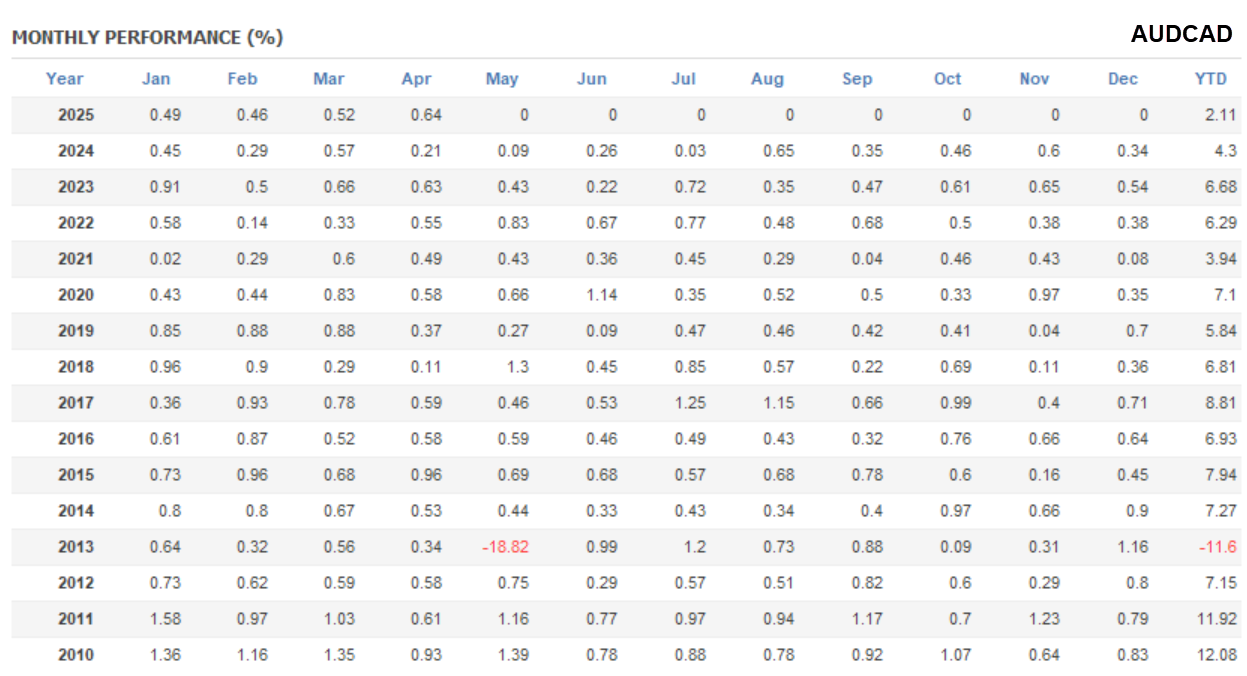The width and height of the screenshot is (1247, 676).
Task: Select the 1.58 value in Jan 2011
Action: pos(165,619)
